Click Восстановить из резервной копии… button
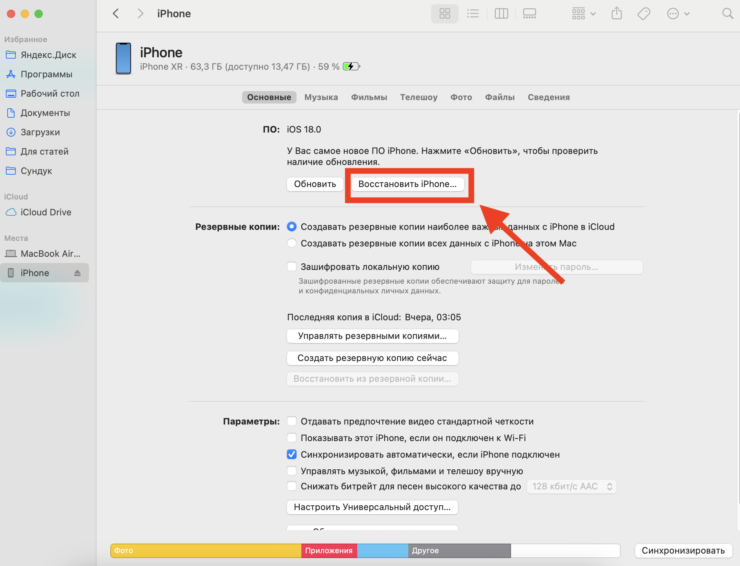The width and height of the screenshot is (740, 566). (372, 379)
